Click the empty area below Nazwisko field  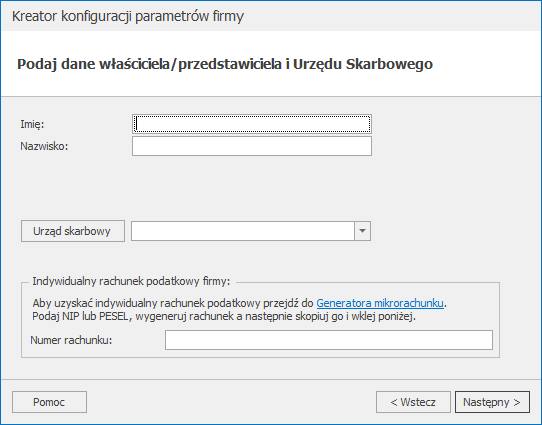(x=252, y=187)
